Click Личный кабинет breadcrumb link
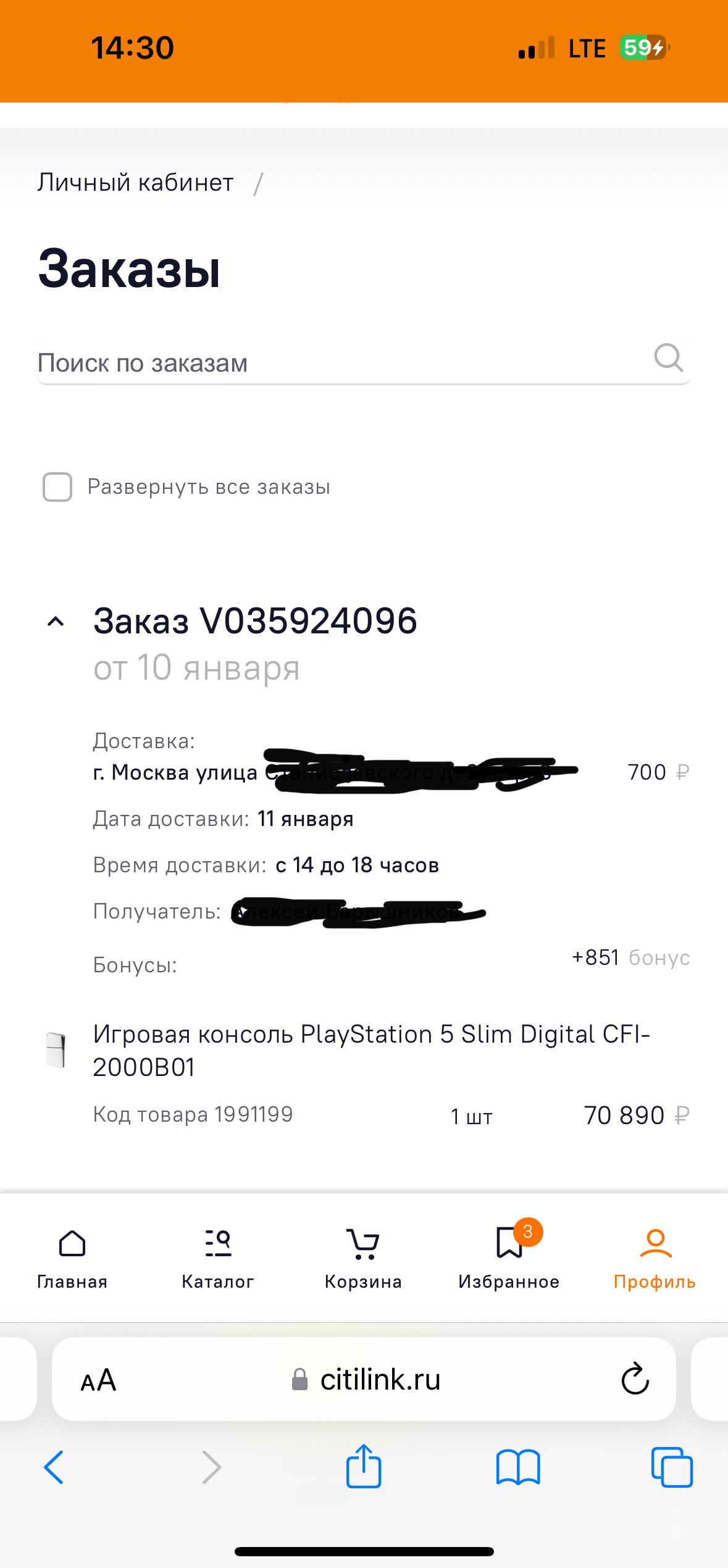The width and height of the screenshot is (728, 1568). point(135,183)
